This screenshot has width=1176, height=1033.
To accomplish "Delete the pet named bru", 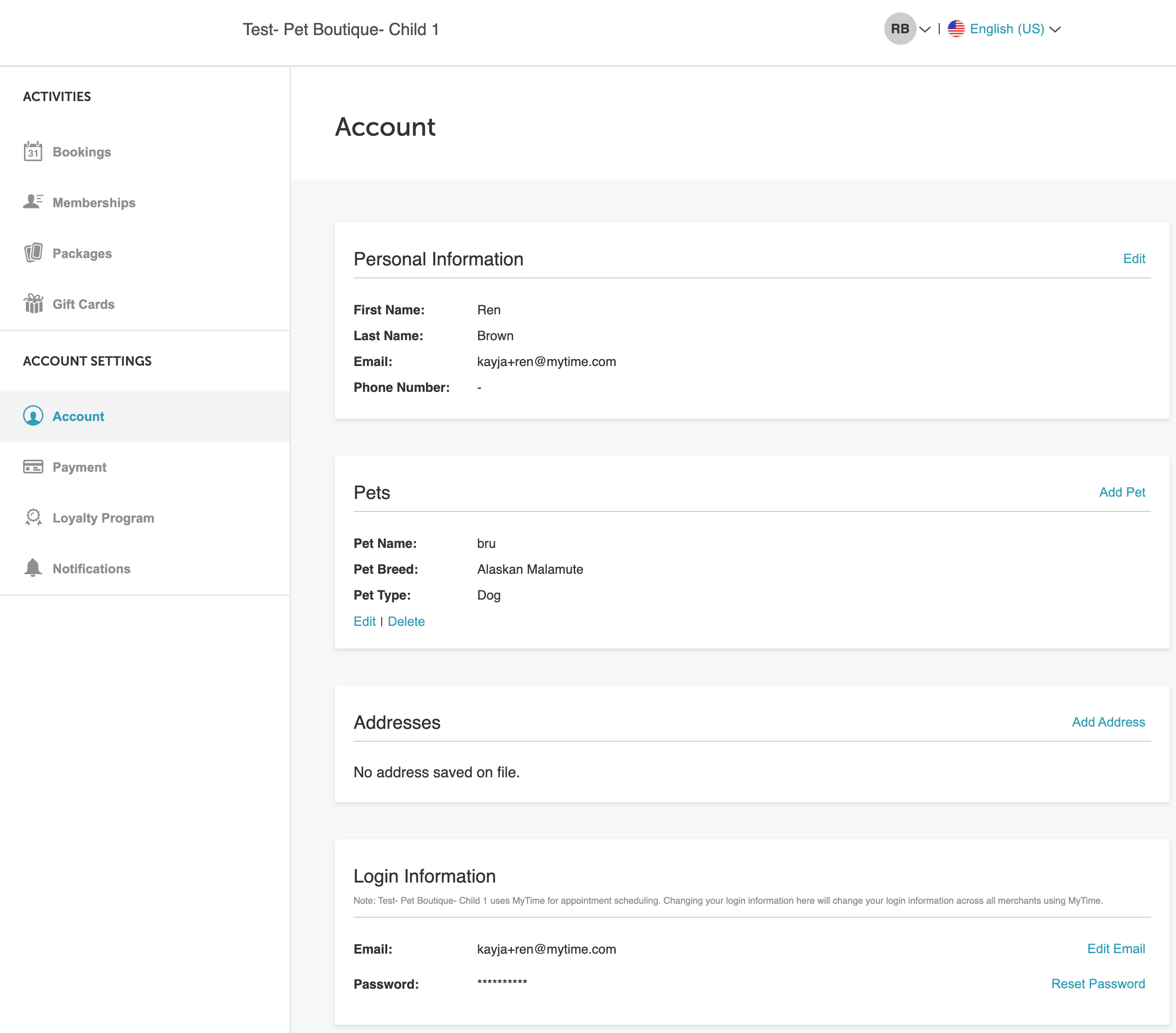I will pyautogui.click(x=406, y=622).
